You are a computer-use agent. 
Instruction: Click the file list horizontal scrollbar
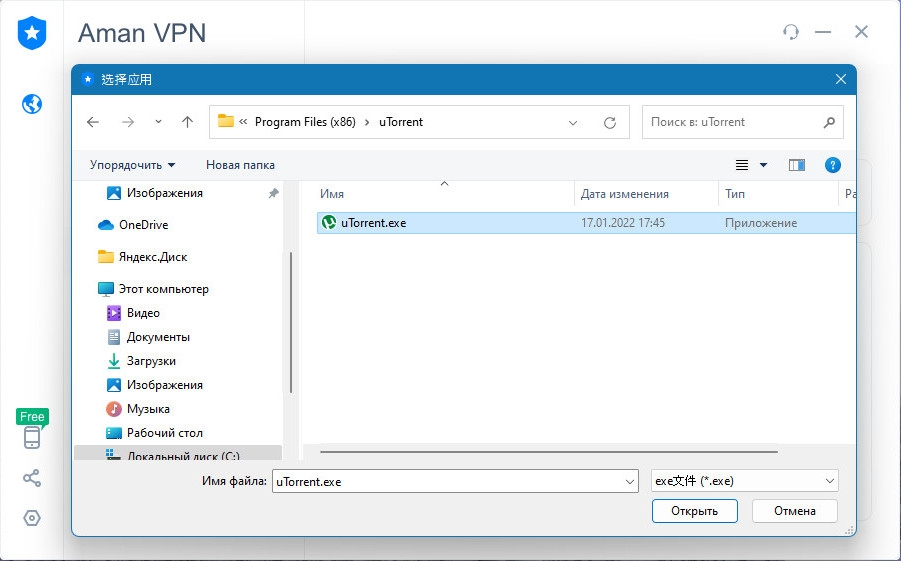[549, 452]
